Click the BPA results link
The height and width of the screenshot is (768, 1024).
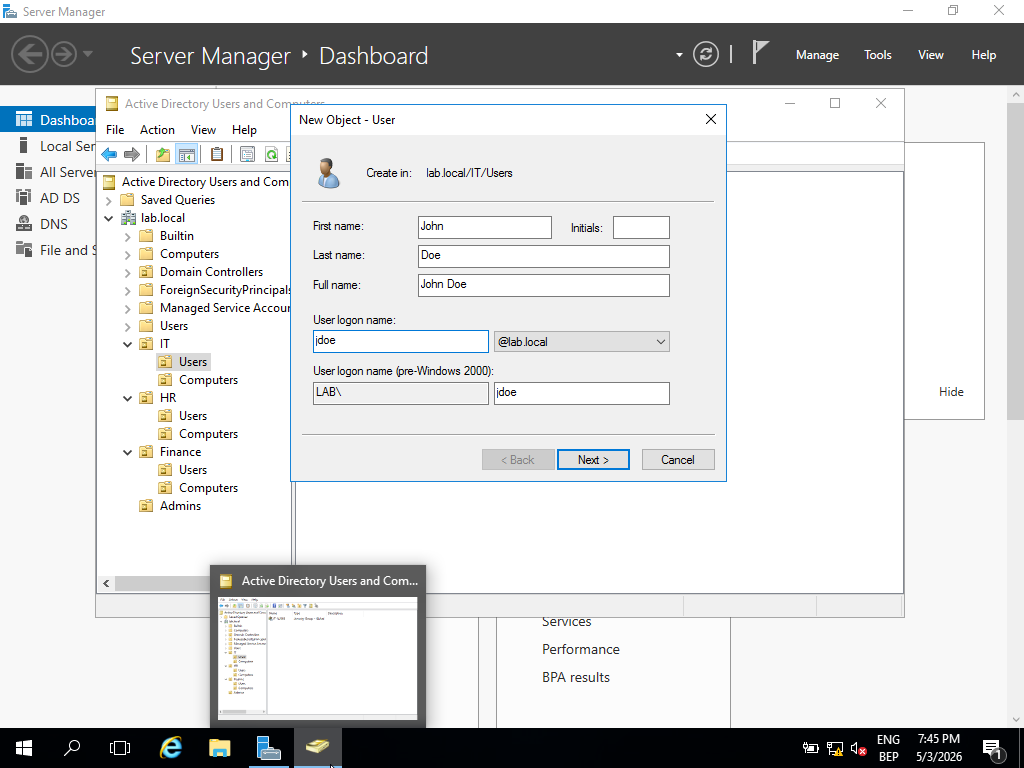click(x=575, y=677)
